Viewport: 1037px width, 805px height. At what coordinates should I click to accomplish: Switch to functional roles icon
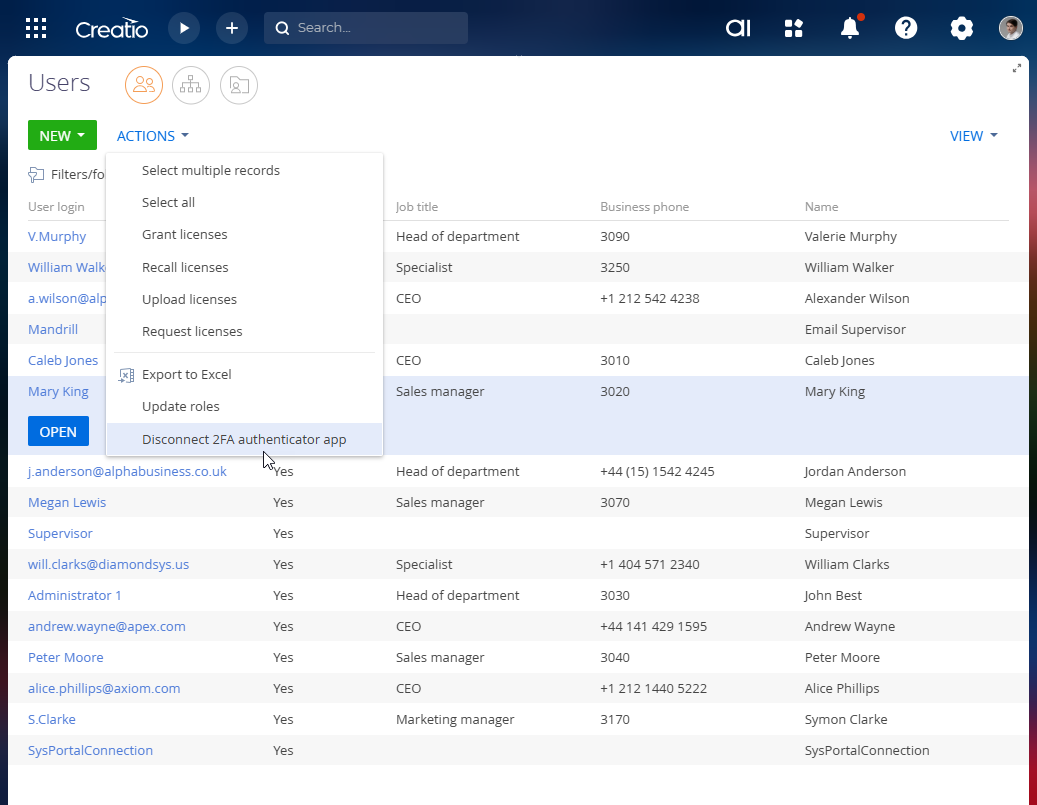[239, 85]
